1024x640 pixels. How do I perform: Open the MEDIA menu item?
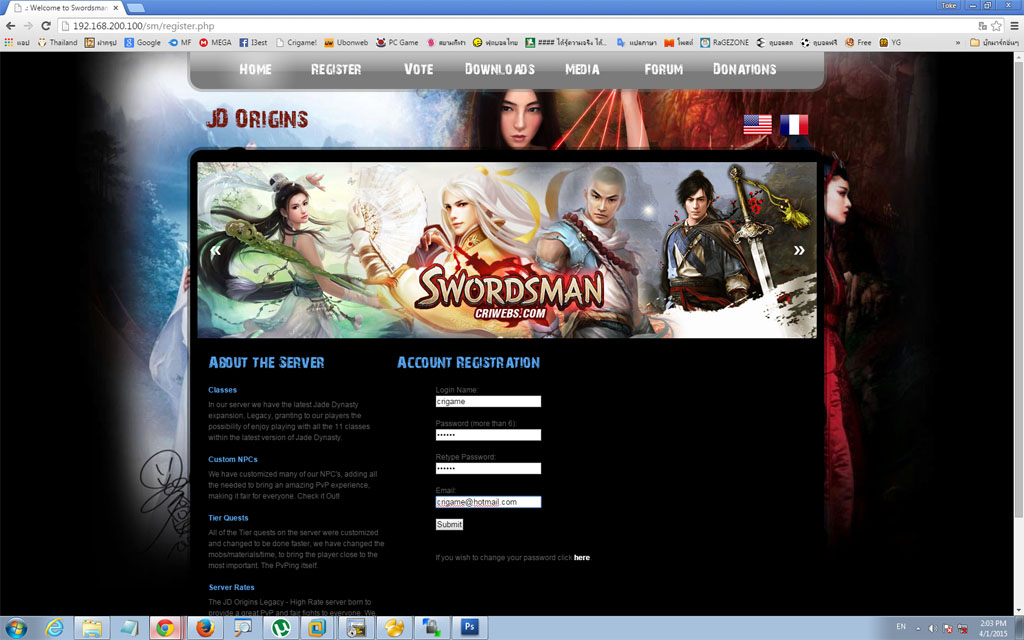583,69
